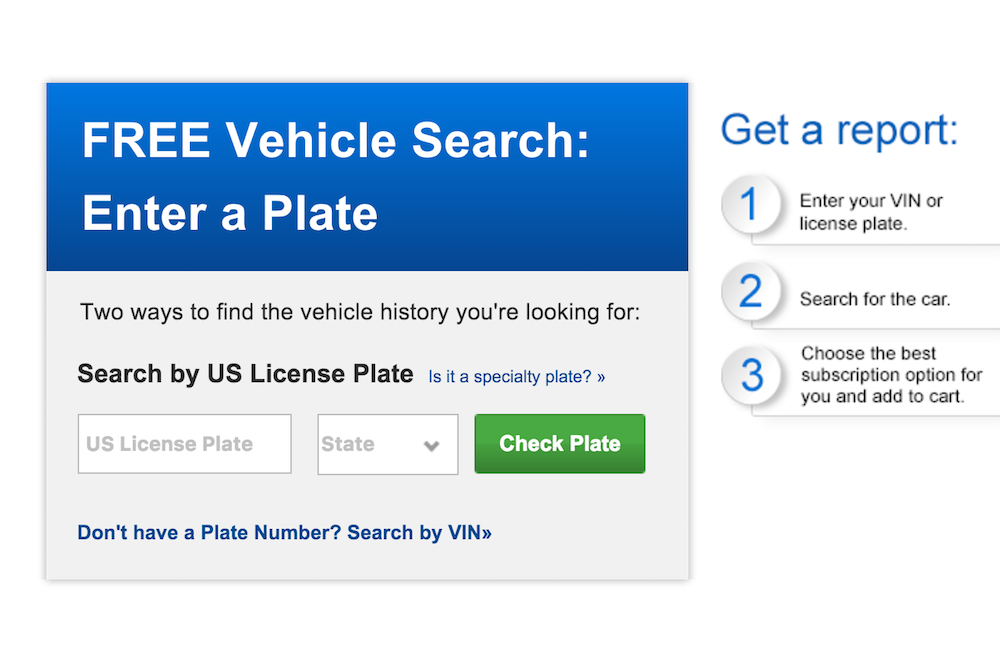Click the State dropdown chevron arrow
The width and height of the screenshot is (1000, 666).
click(432, 446)
